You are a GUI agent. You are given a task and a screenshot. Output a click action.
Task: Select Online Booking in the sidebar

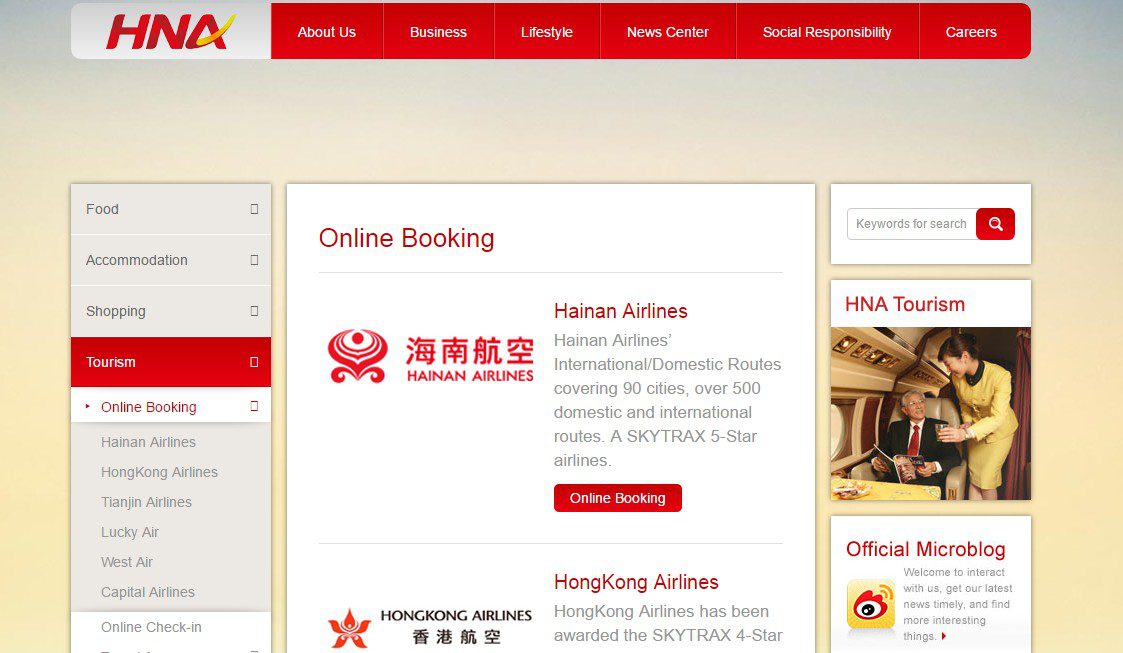tap(148, 407)
